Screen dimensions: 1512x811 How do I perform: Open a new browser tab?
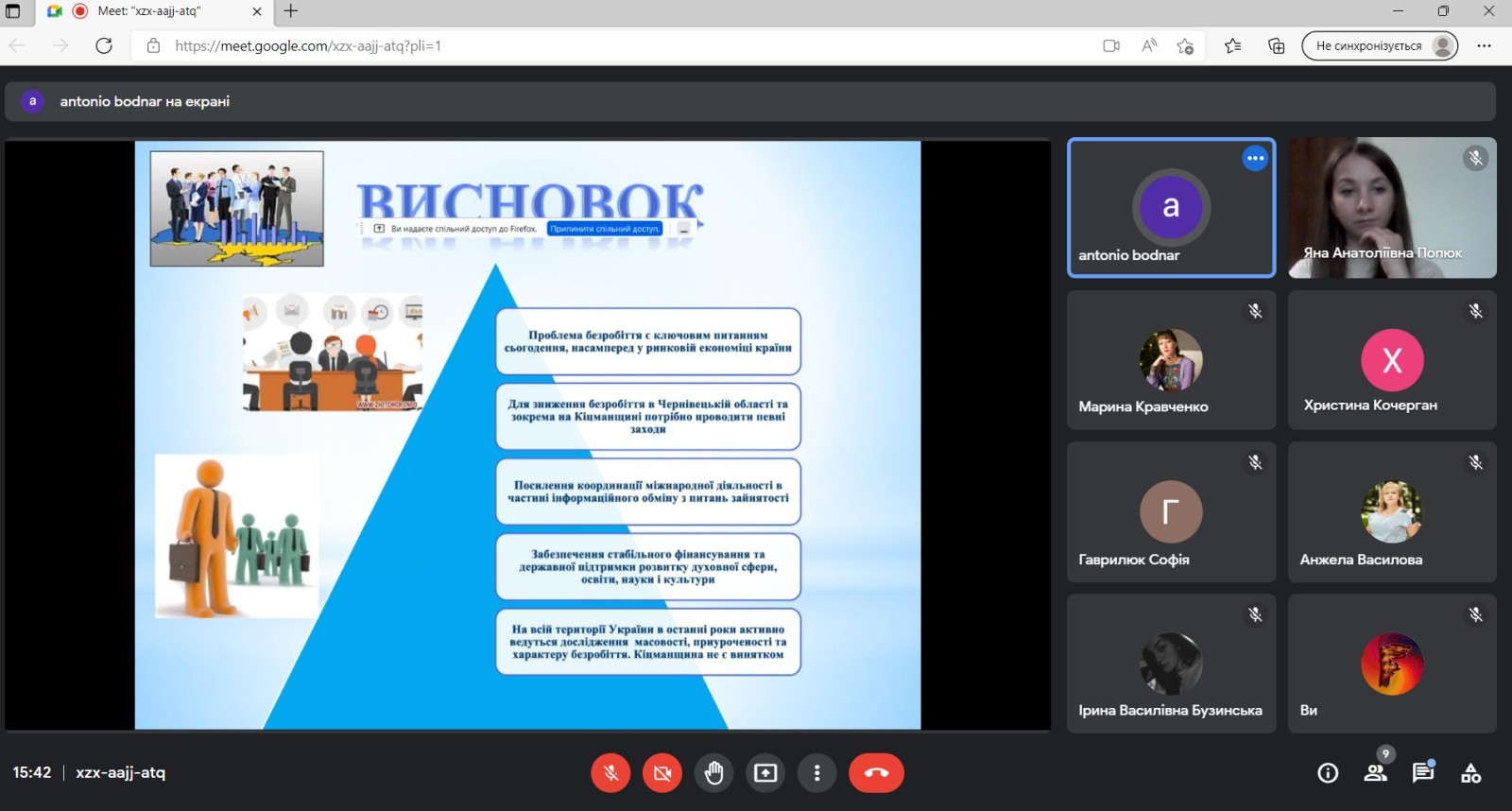(291, 11)
